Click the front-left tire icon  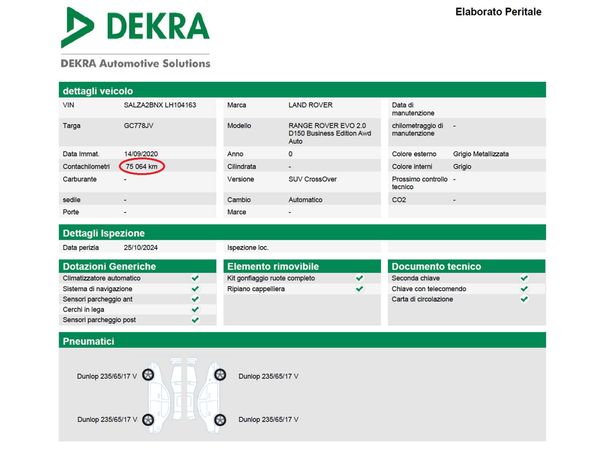148,375
